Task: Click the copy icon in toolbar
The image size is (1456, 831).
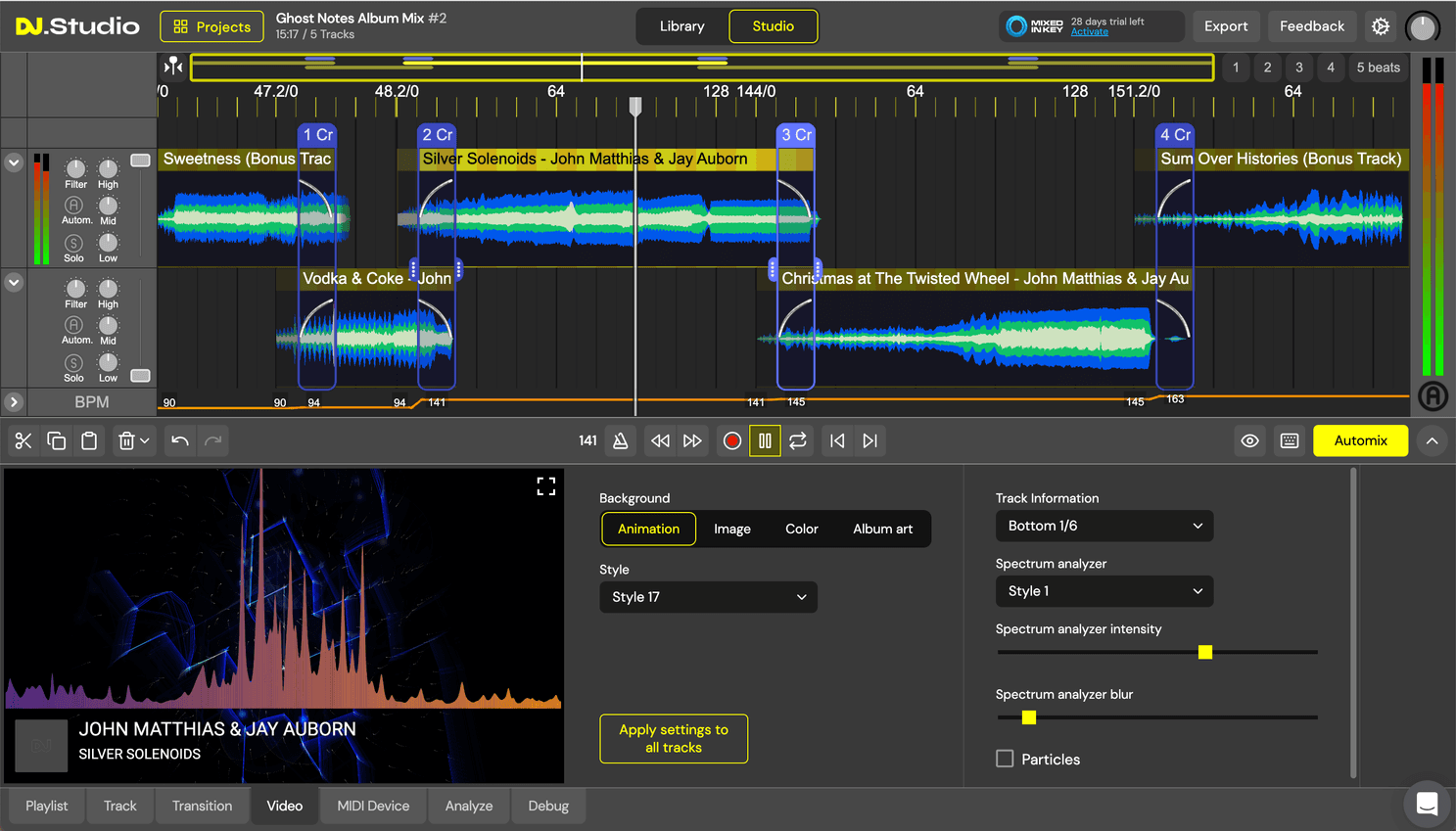Action: click(x=57, y=441)
